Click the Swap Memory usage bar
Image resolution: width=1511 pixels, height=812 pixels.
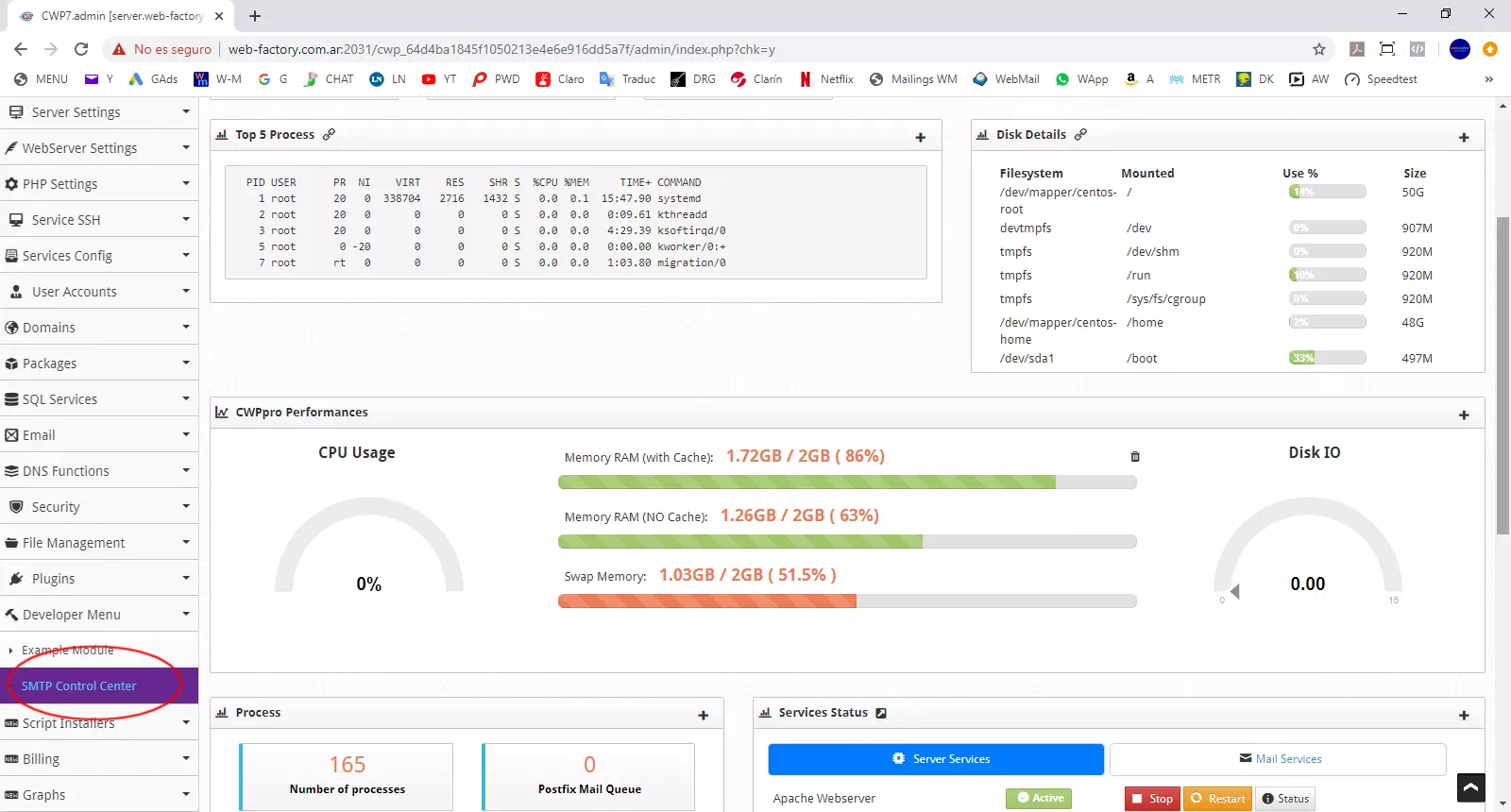[x=847, y=601]
